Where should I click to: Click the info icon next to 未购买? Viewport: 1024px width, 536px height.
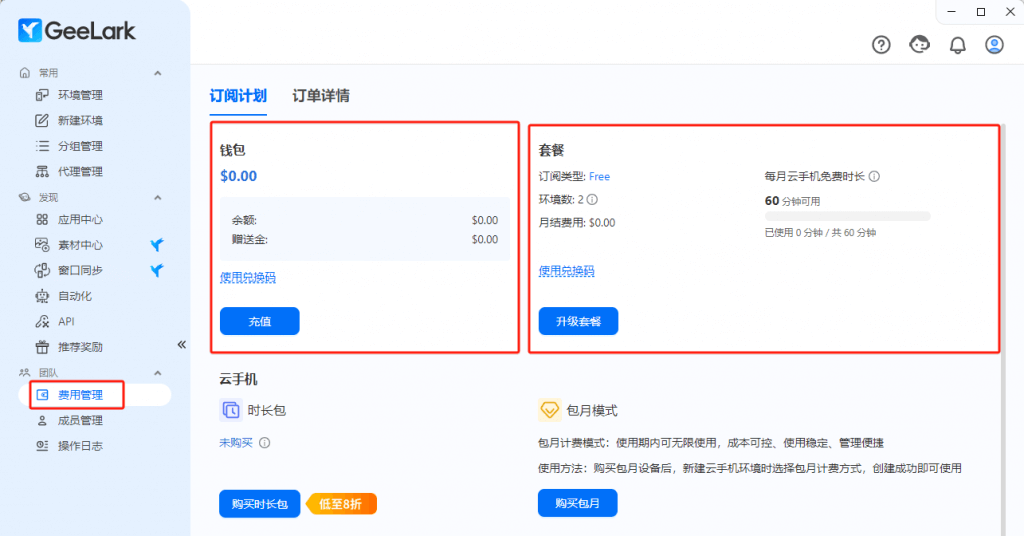pos(265,442)
